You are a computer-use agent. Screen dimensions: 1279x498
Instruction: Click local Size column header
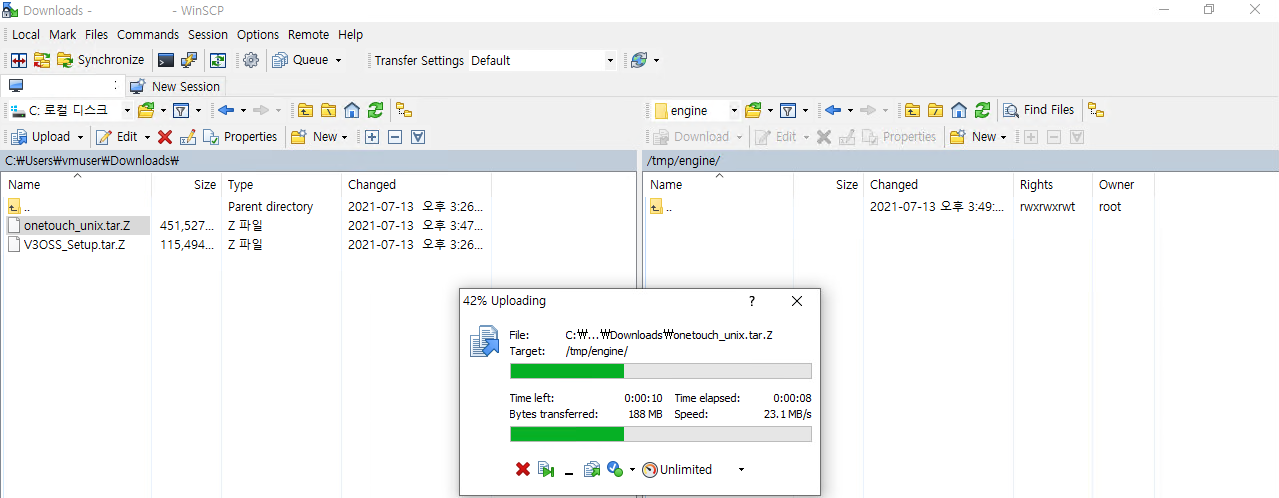tap(186, 184)
